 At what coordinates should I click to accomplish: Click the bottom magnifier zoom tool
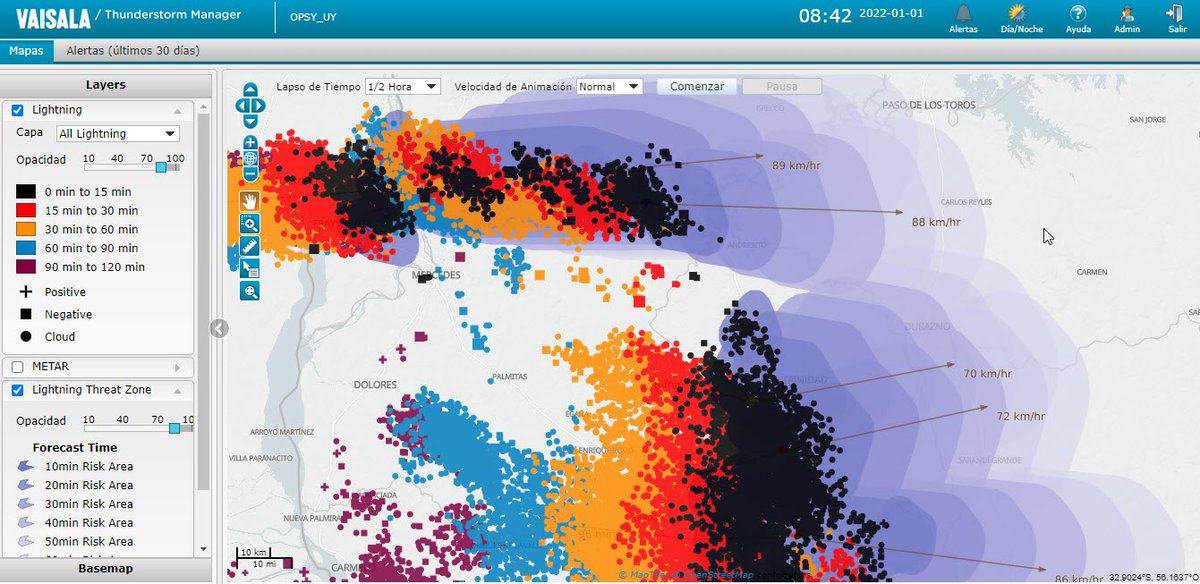coord(250,290)
